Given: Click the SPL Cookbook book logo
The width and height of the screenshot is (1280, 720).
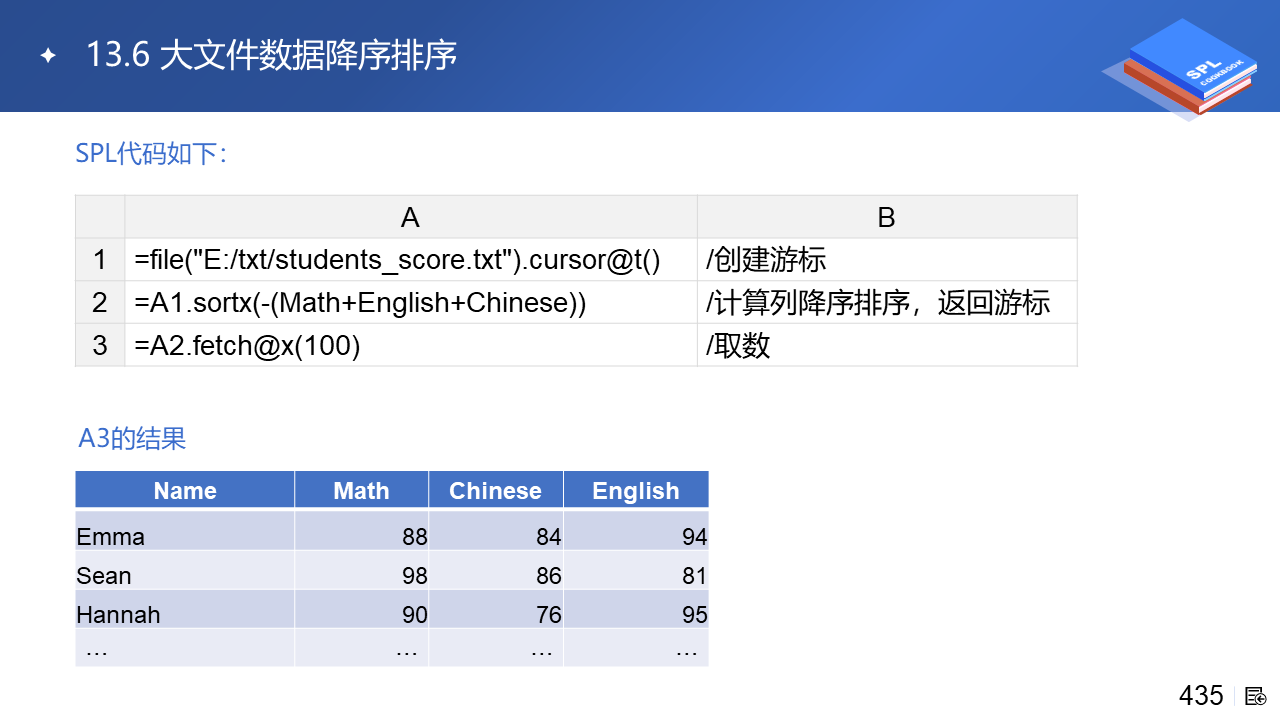Looking at the screenshot, I should [1180, 68].
